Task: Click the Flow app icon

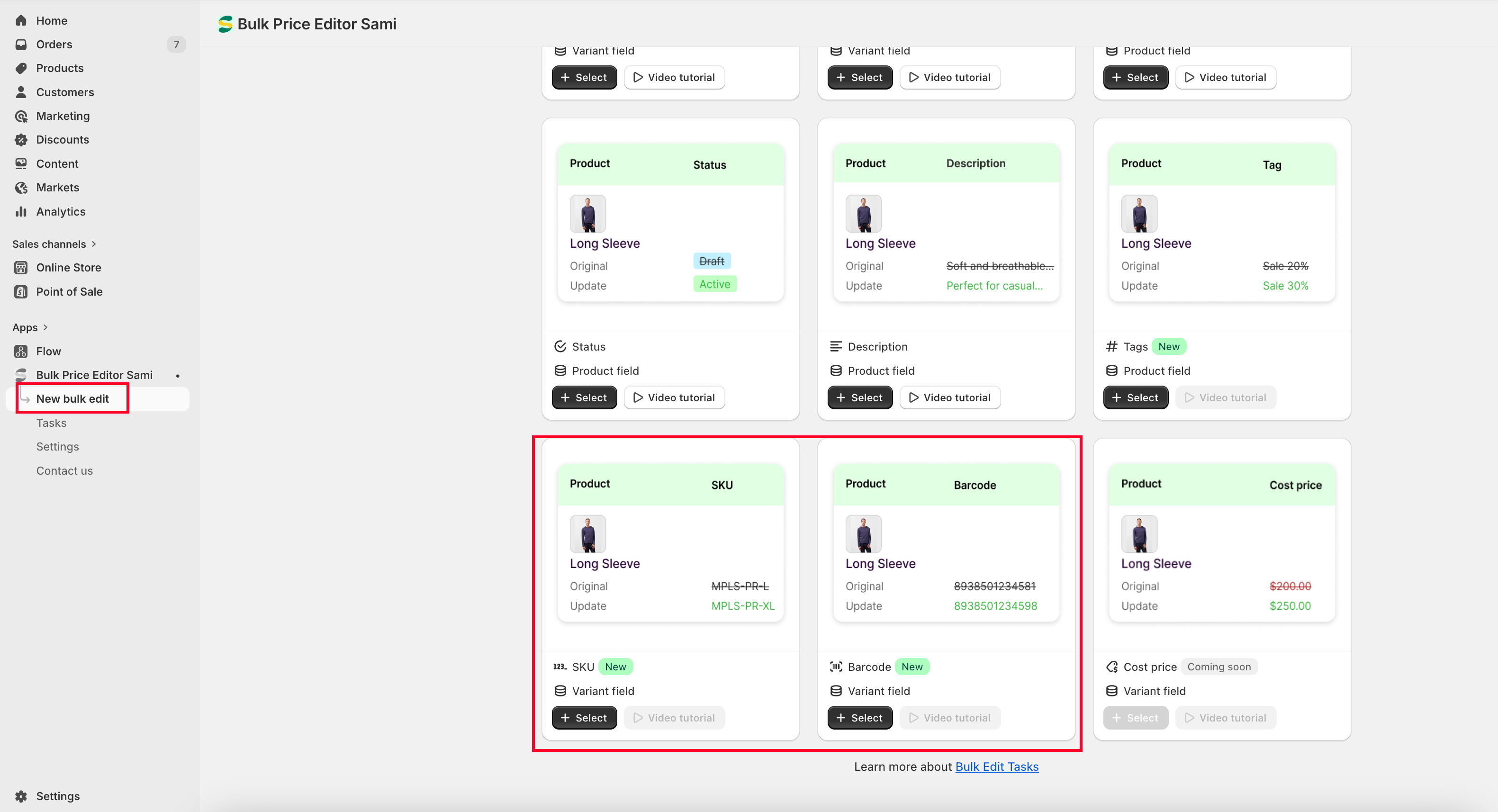Action: click(x=21, y=352)
